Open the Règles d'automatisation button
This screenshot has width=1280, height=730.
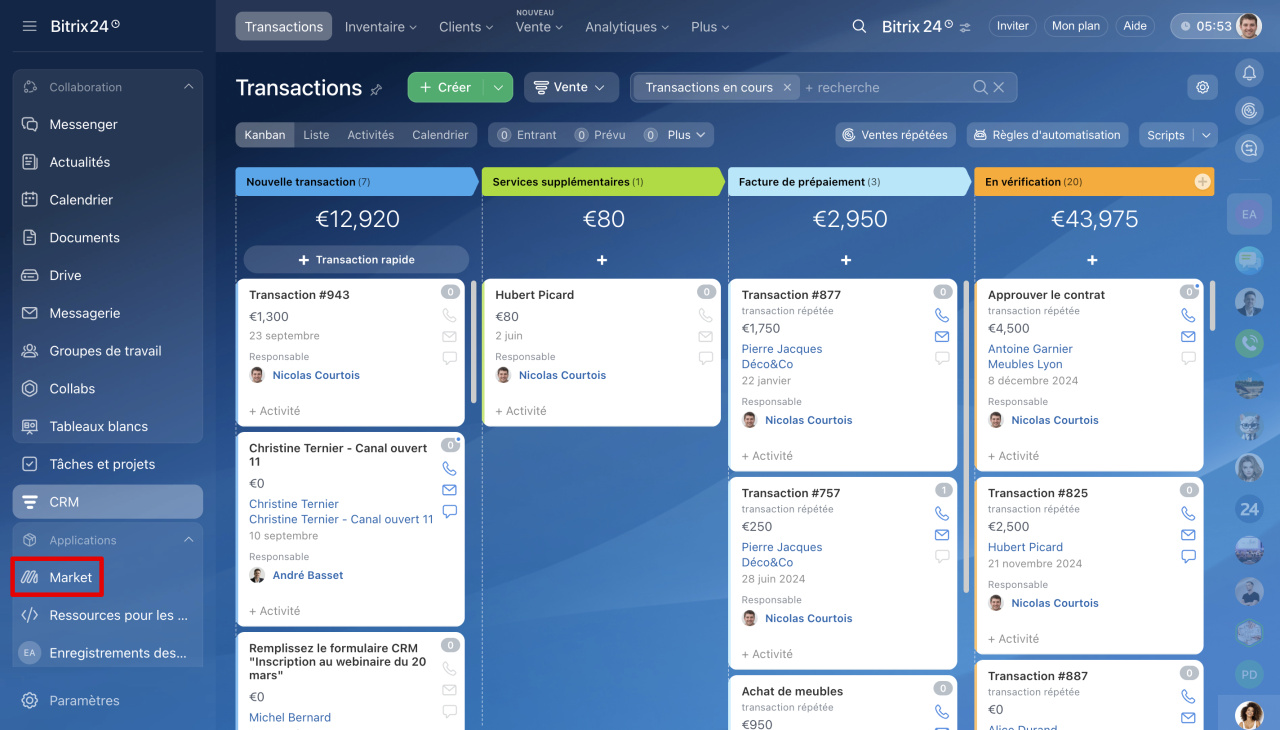(1047, 135)
